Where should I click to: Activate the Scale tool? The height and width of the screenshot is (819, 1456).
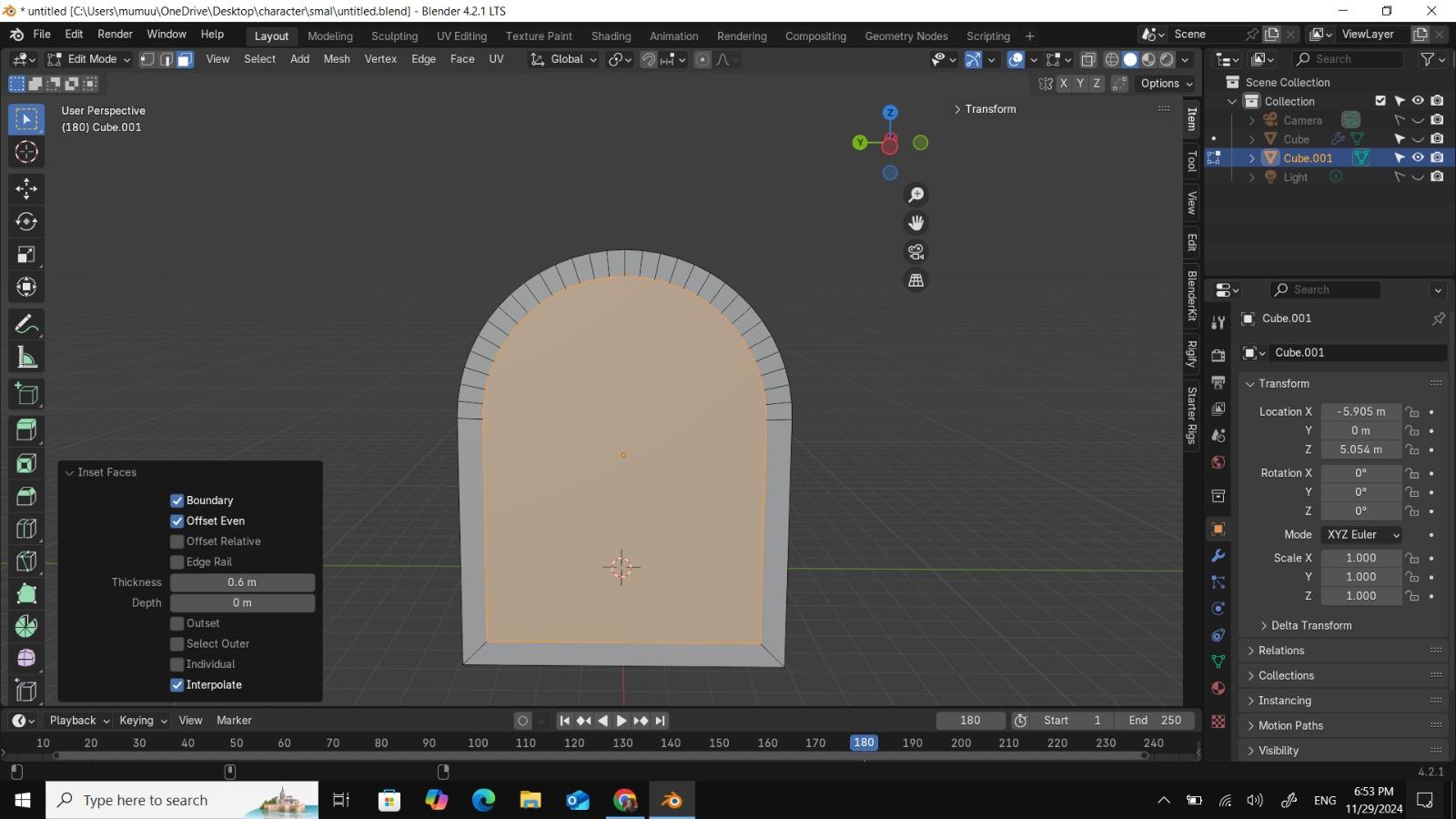point(26,254)
